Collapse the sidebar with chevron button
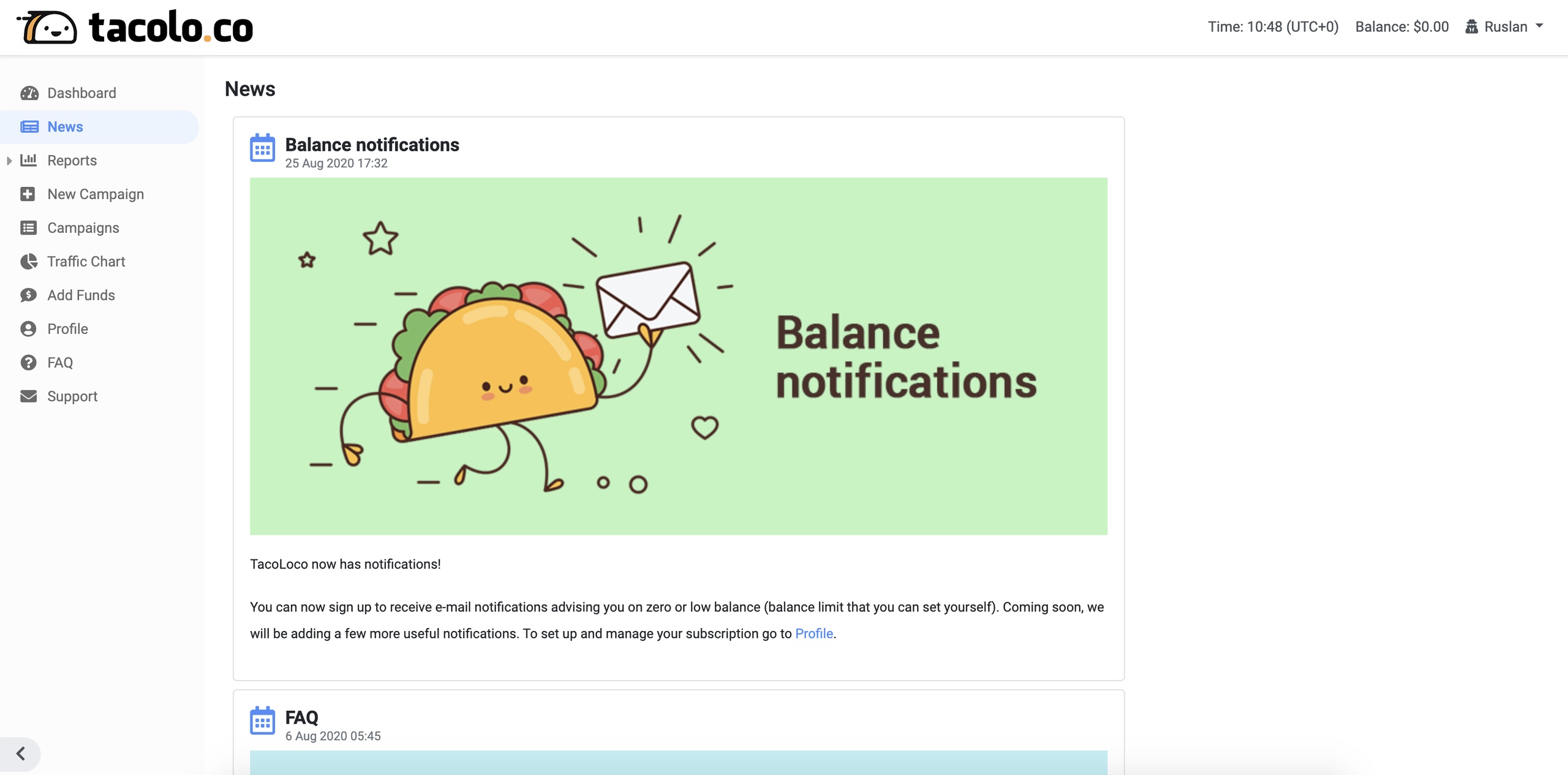Image resolution: width=1568 pixels, height=775 pixels. (x=20, y=754)
